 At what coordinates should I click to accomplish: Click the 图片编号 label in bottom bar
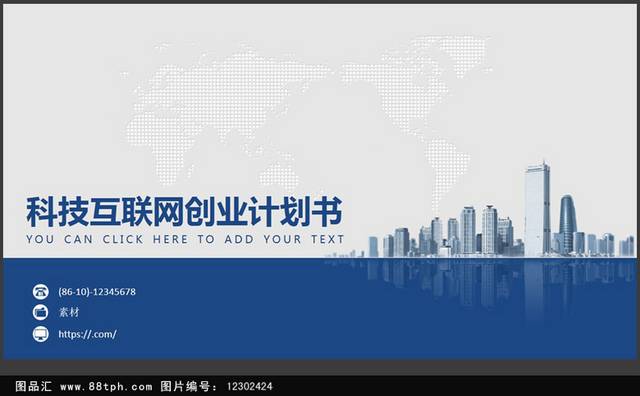point(186,386)
